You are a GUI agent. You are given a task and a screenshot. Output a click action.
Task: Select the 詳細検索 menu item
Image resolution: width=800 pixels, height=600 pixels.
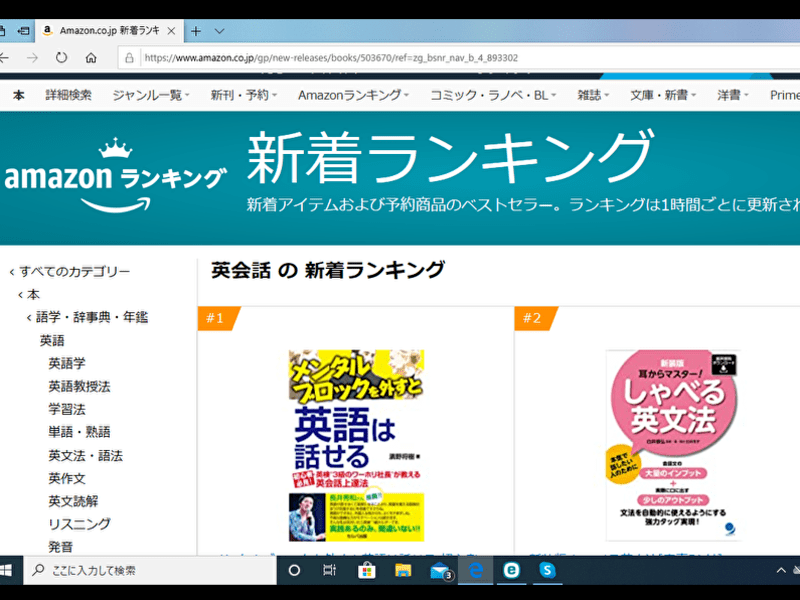click(68, 95)
